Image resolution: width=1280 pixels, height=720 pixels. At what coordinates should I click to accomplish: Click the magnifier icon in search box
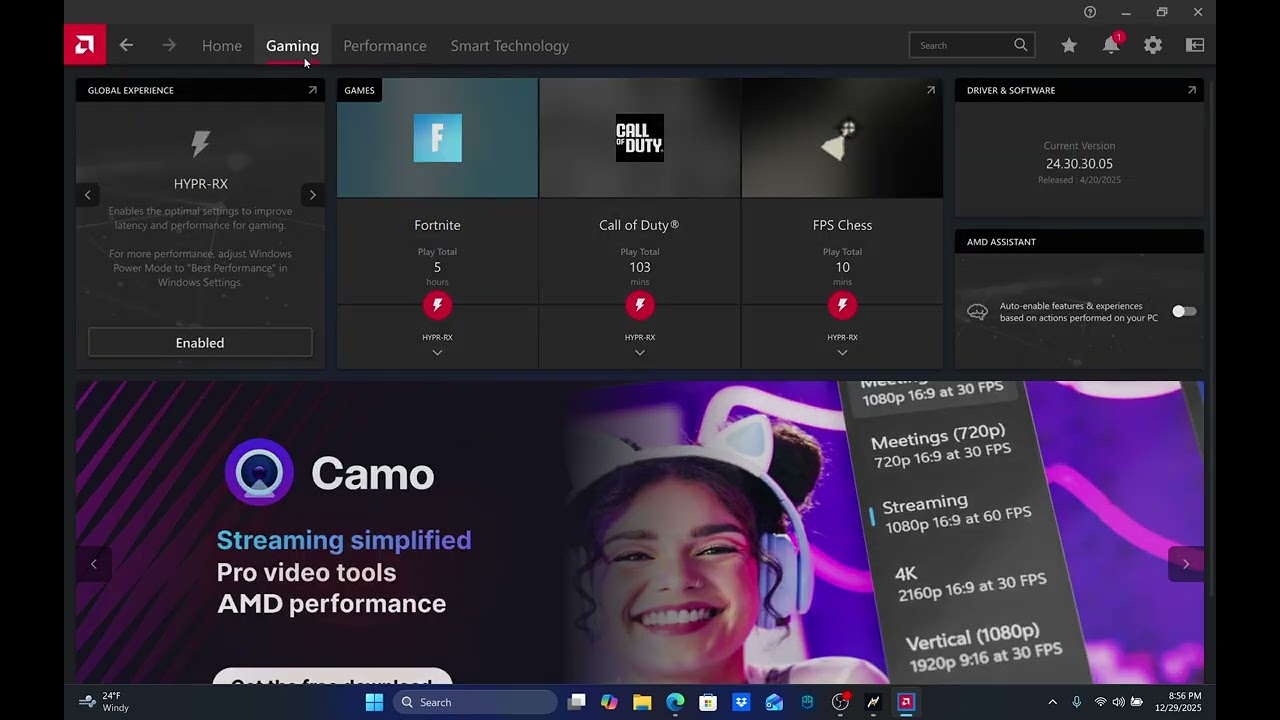(1020, 45)
